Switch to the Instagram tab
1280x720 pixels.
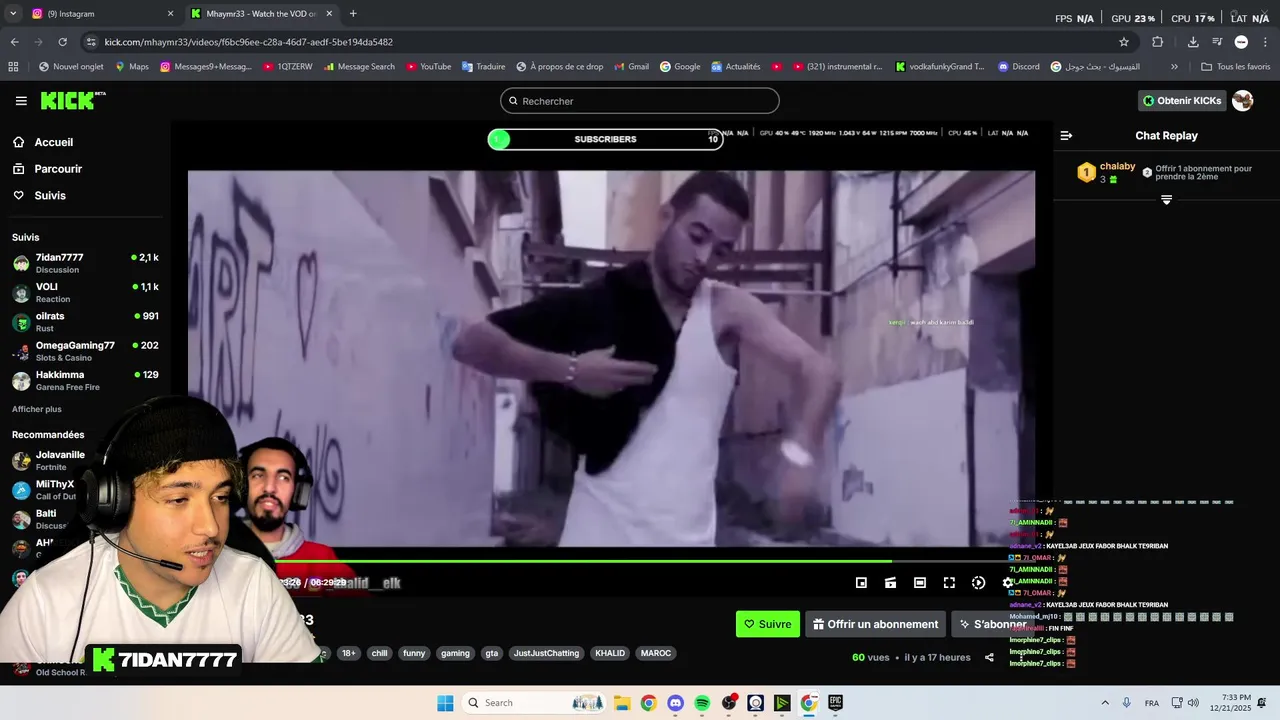point(104,14)
